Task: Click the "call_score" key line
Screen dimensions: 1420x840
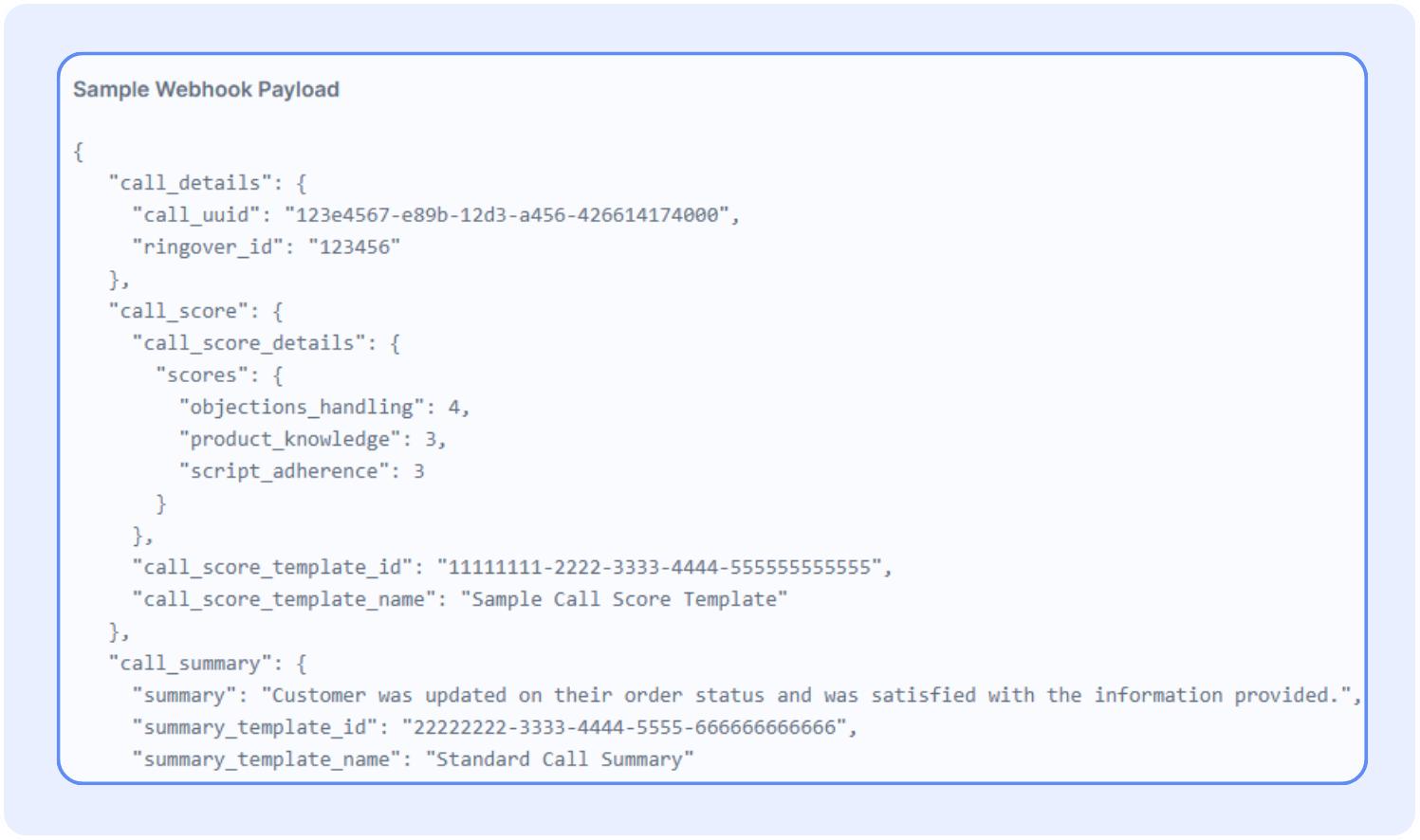Action: pos(177,311)
